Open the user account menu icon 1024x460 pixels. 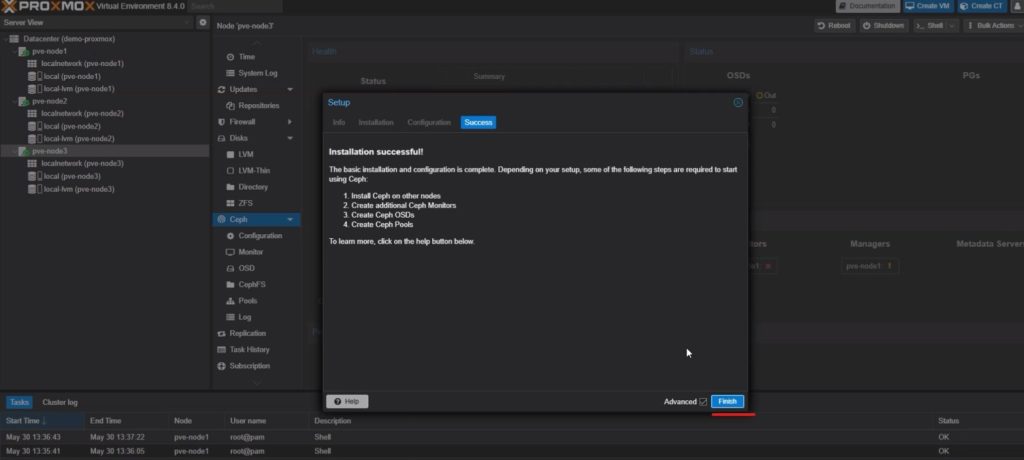(x=1017, y=6)
